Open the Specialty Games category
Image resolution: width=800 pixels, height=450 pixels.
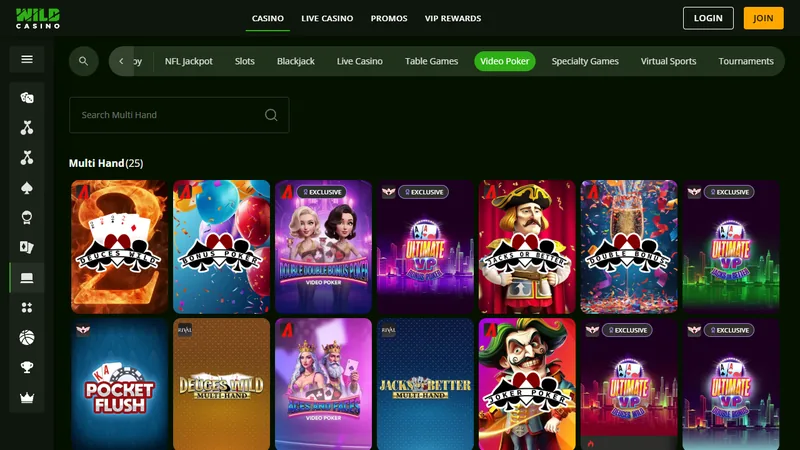pos(585,61)
